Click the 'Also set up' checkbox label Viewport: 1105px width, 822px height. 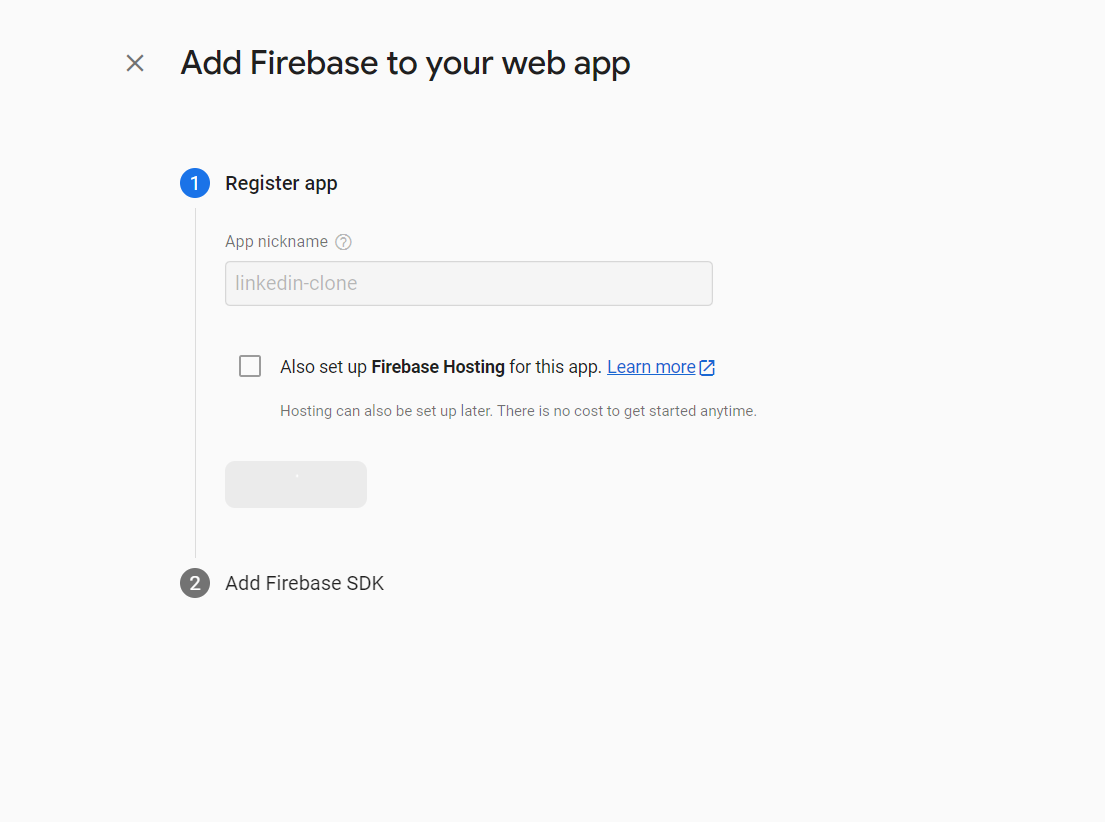[440, 367]
